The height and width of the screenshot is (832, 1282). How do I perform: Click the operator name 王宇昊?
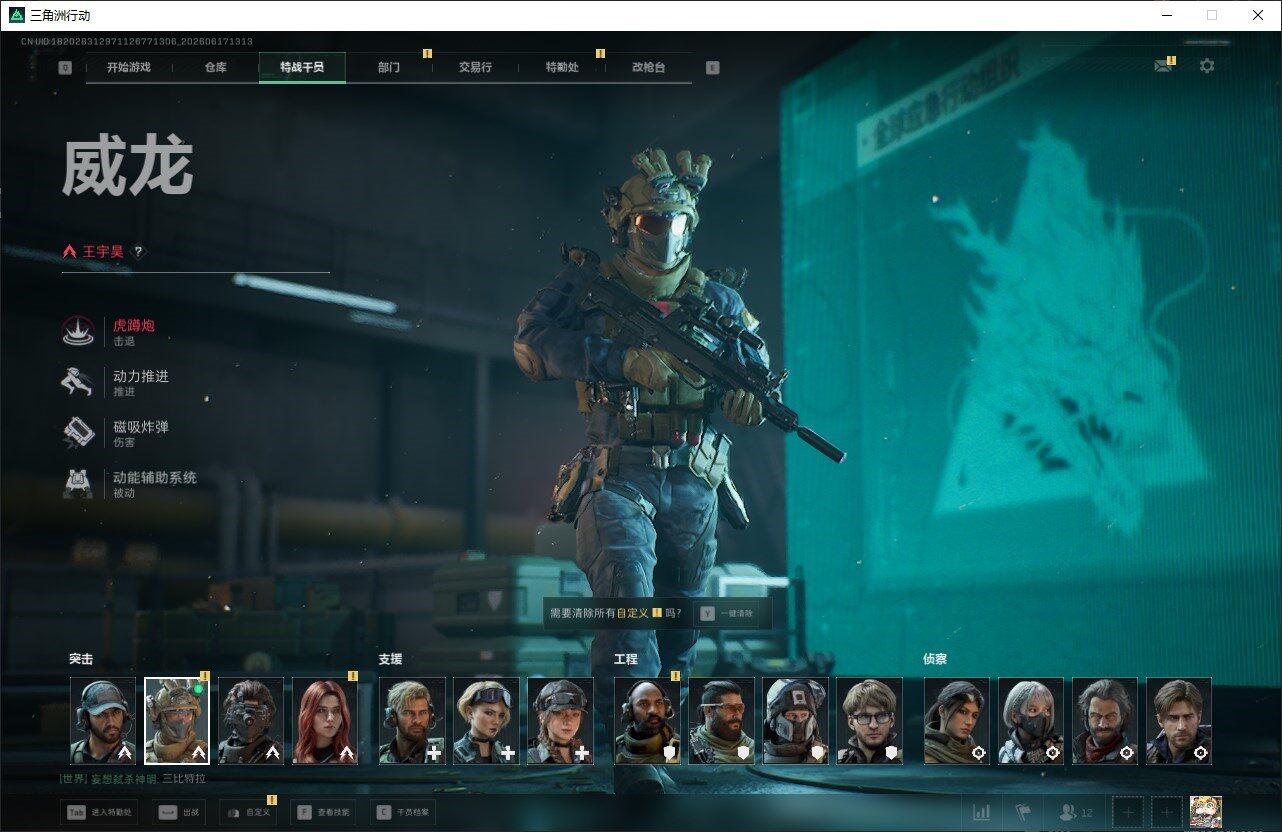103,252
